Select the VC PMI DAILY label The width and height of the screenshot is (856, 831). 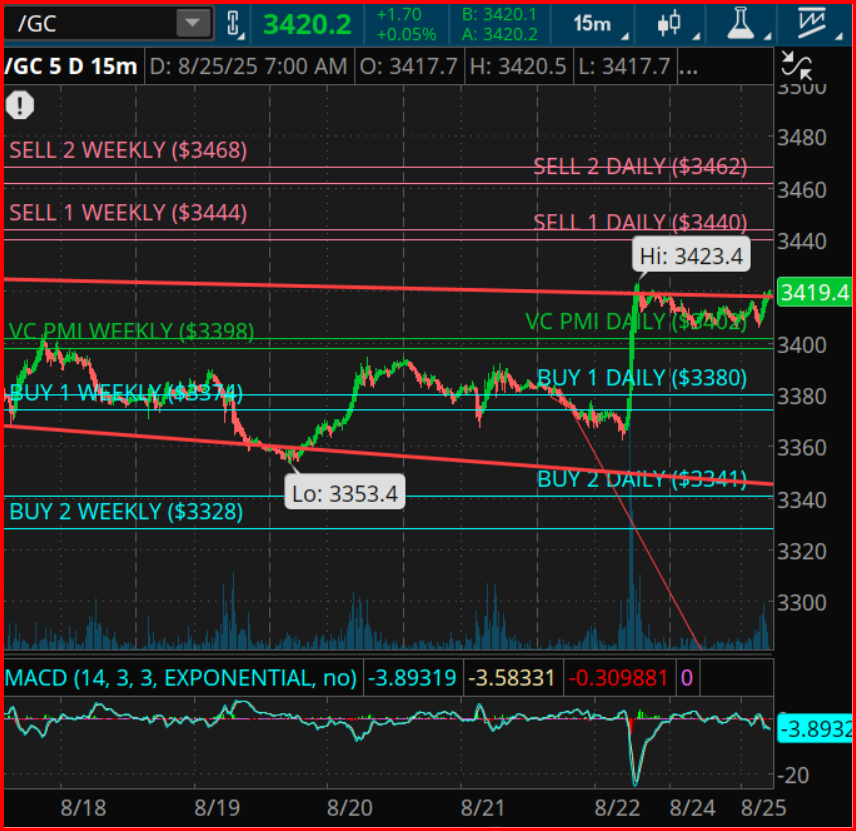[635, 321]
